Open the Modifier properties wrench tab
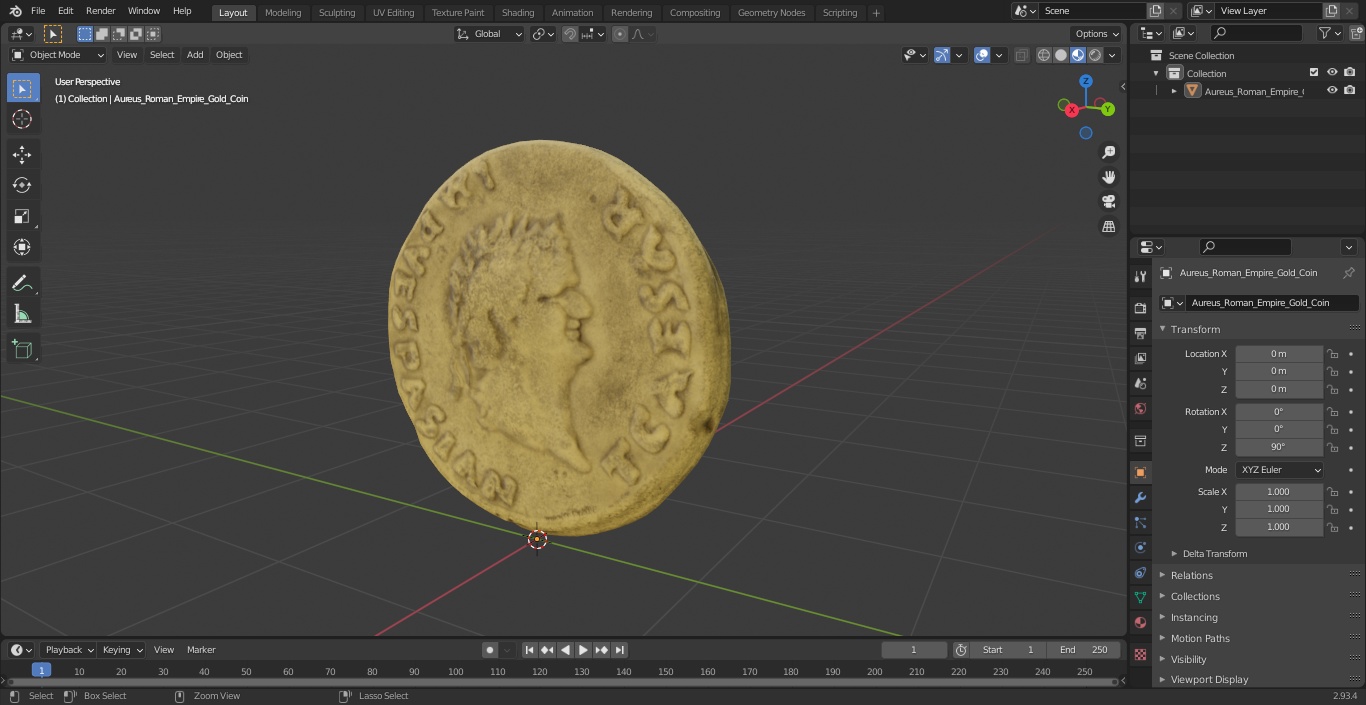 pyautogui.click(x=1140, y=498)
